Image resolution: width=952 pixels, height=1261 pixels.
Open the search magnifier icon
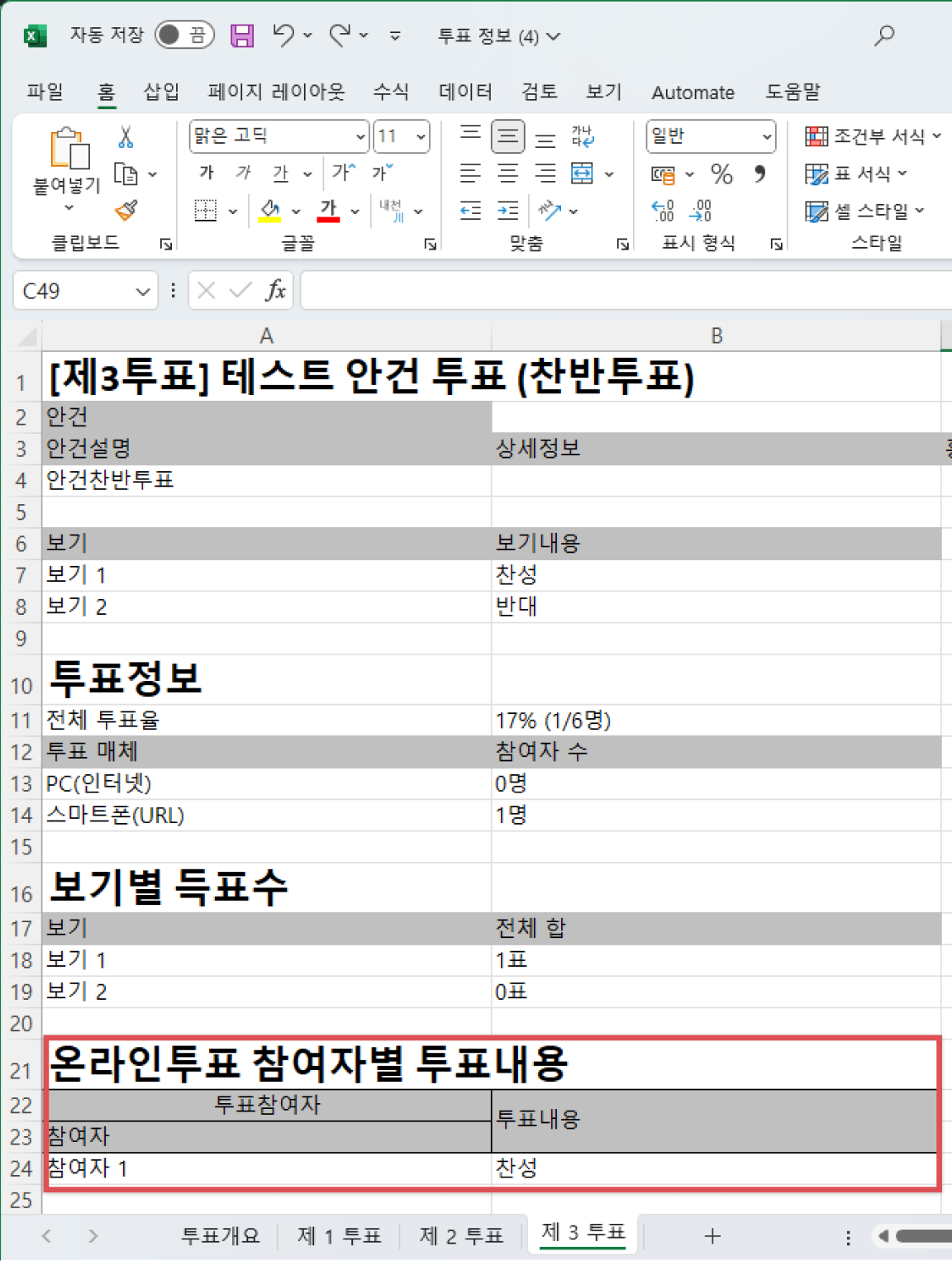(x=884, y=36)
